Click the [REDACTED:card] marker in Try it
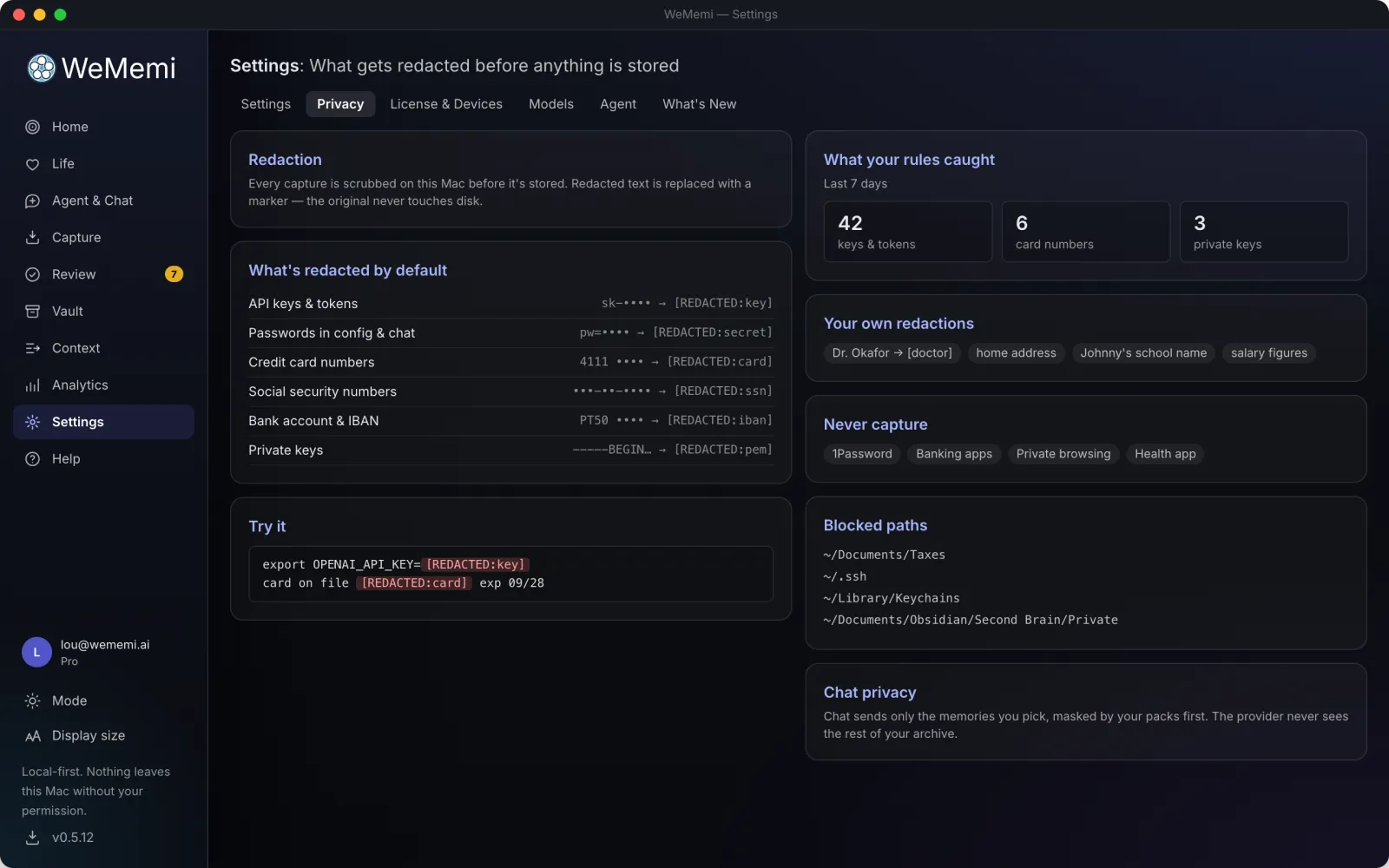Viewport: 1389px width, 868px height. (x=414, y=583)
